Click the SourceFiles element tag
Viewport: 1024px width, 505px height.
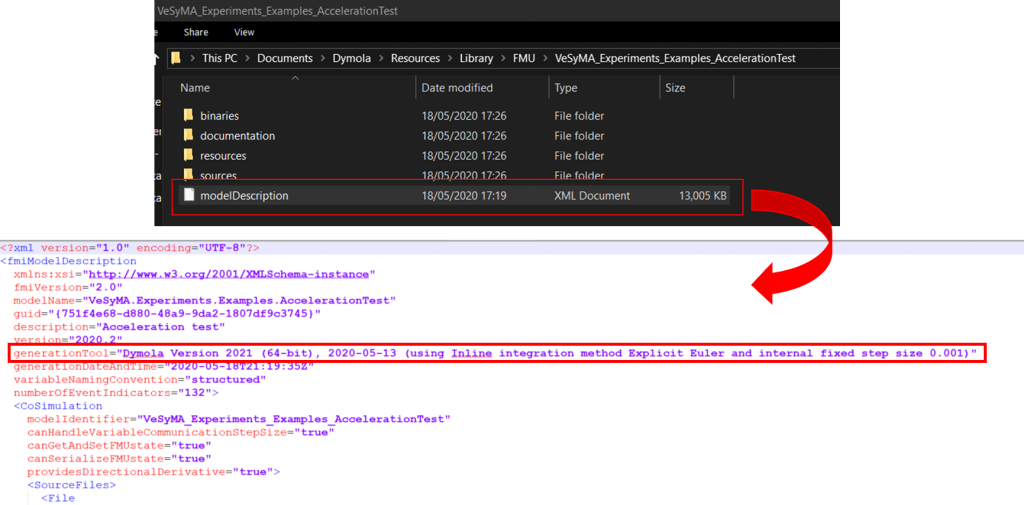click(x=71, y=485)
